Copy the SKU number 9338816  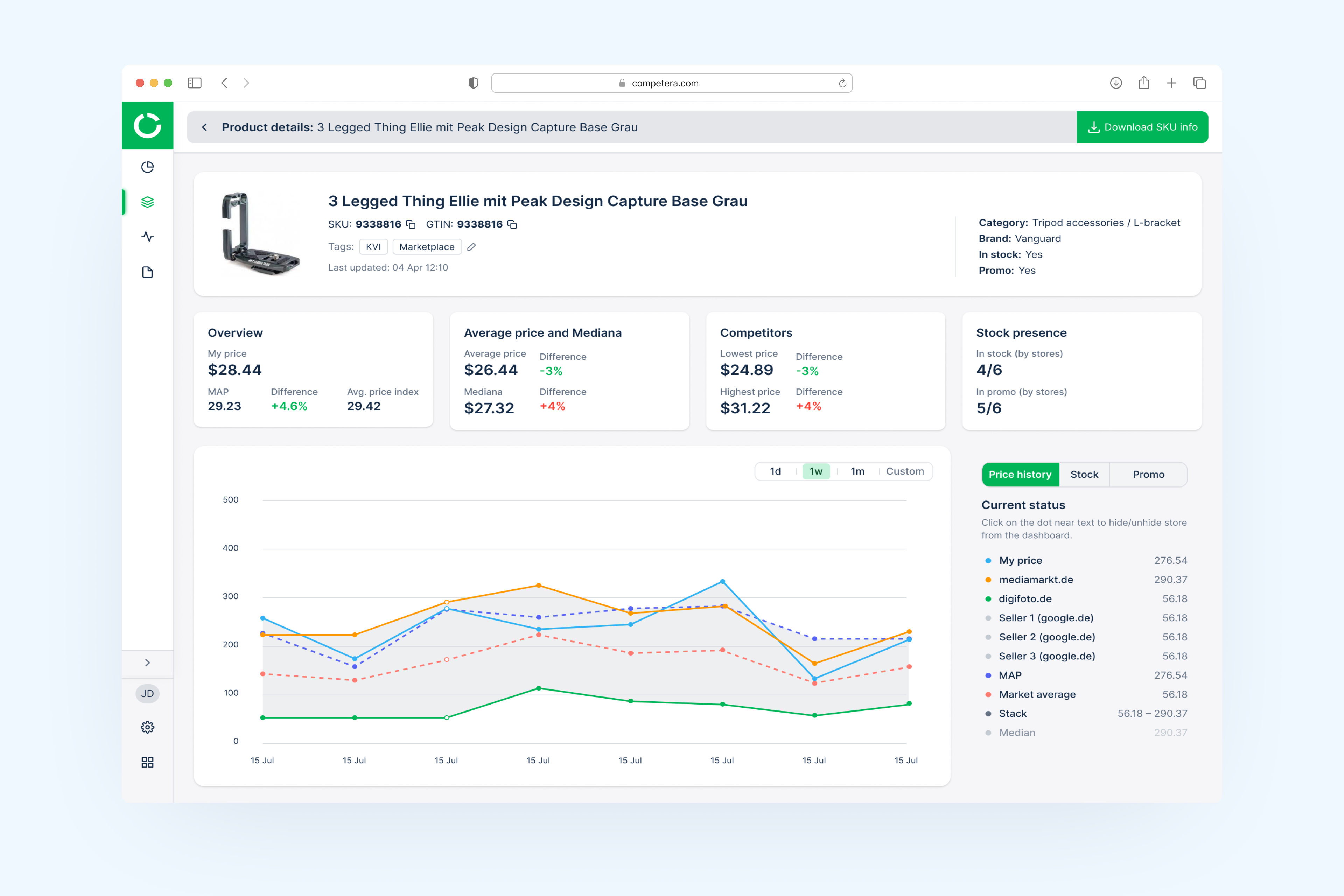click(410, 225)
